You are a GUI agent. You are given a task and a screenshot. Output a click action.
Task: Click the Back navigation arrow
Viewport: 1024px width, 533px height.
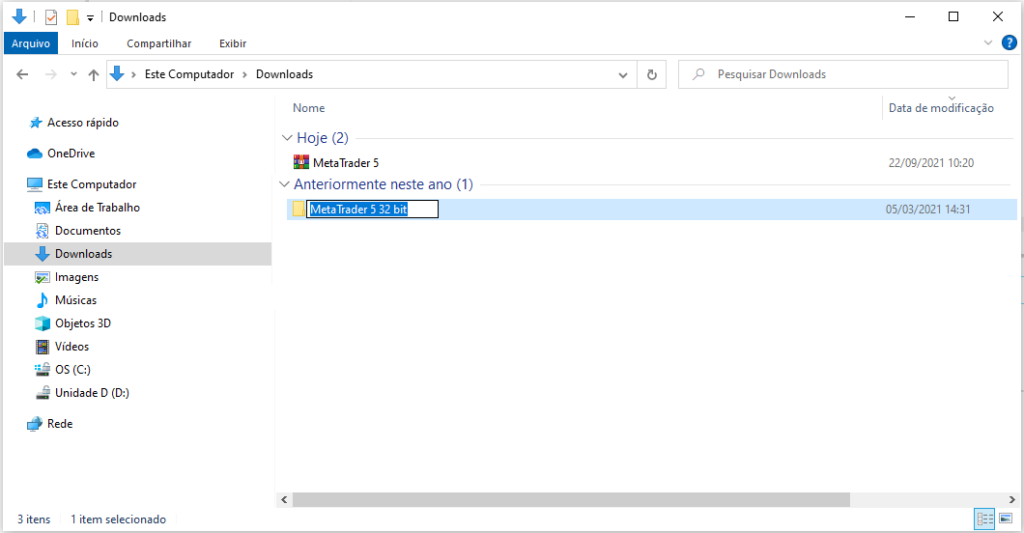(x=23, y=74)
